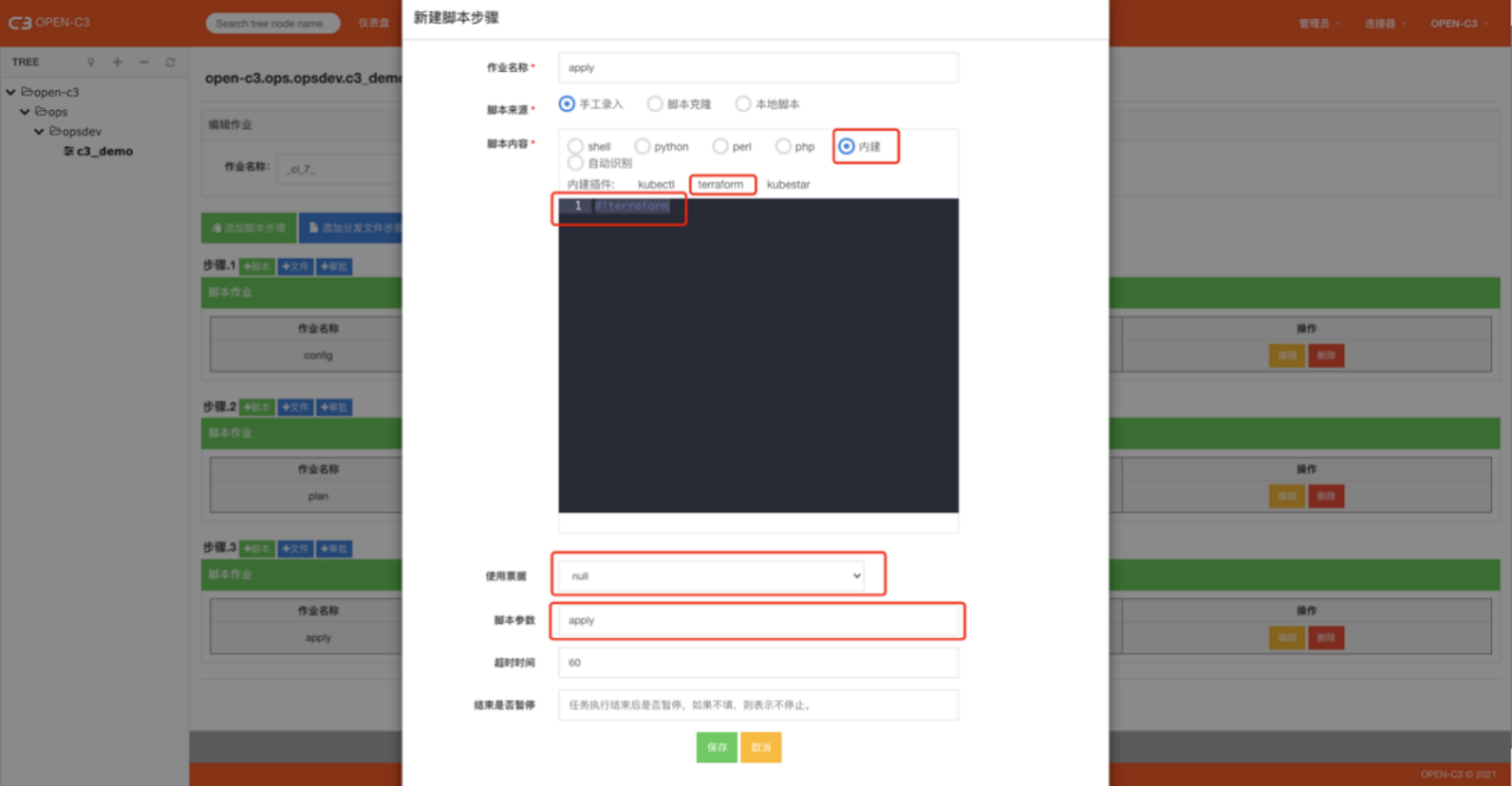Click the open-c3 folder icon
Viewport: 1512px width, 786px height.
click(x=27, y=92)
